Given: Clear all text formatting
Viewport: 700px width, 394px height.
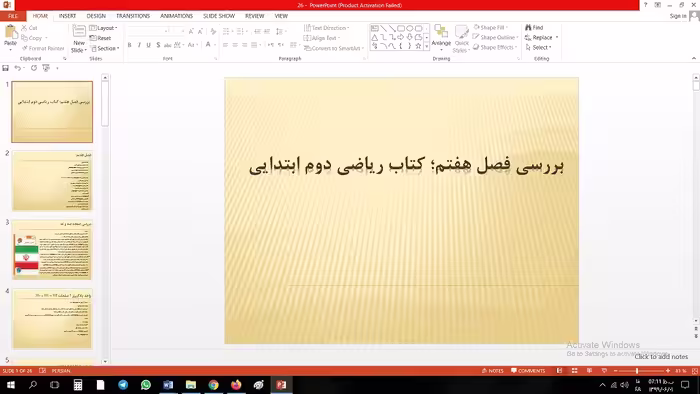Looking at the screenshot, I should (x=213, y=31).
